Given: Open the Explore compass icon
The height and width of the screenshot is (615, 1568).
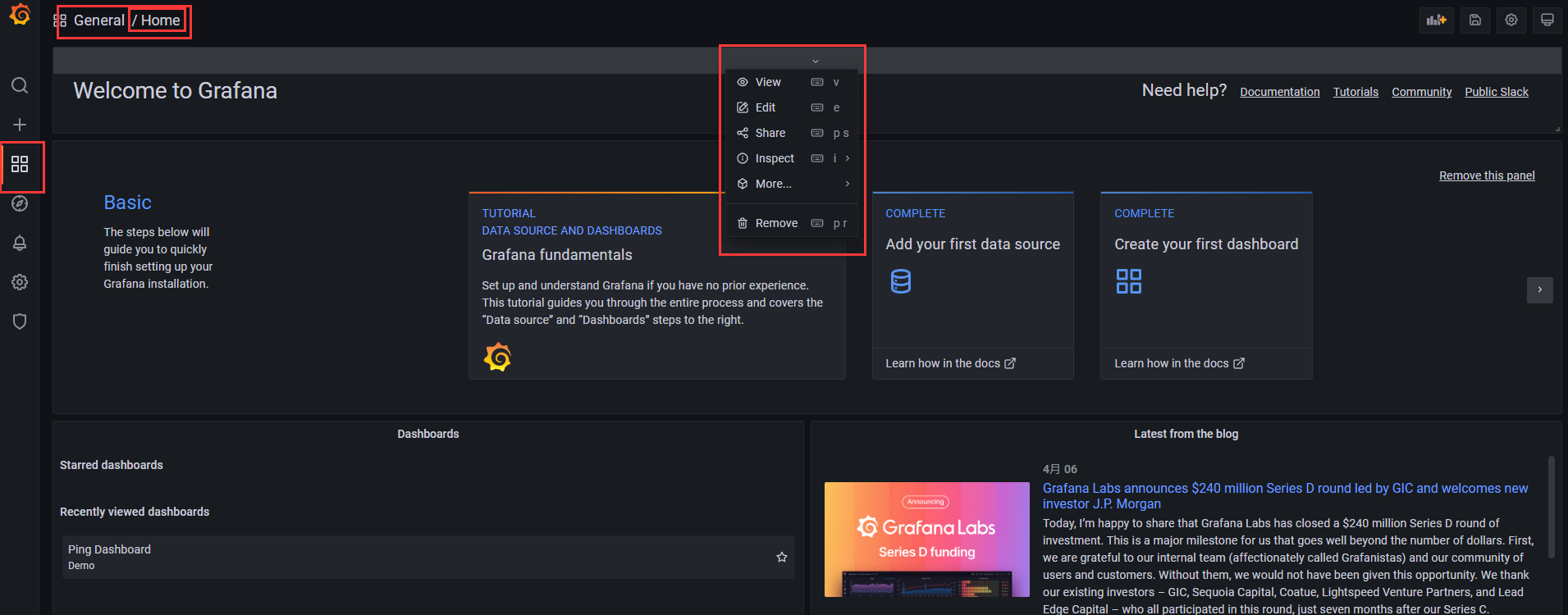Looking at the screenshot, I should tap(20, 203).
